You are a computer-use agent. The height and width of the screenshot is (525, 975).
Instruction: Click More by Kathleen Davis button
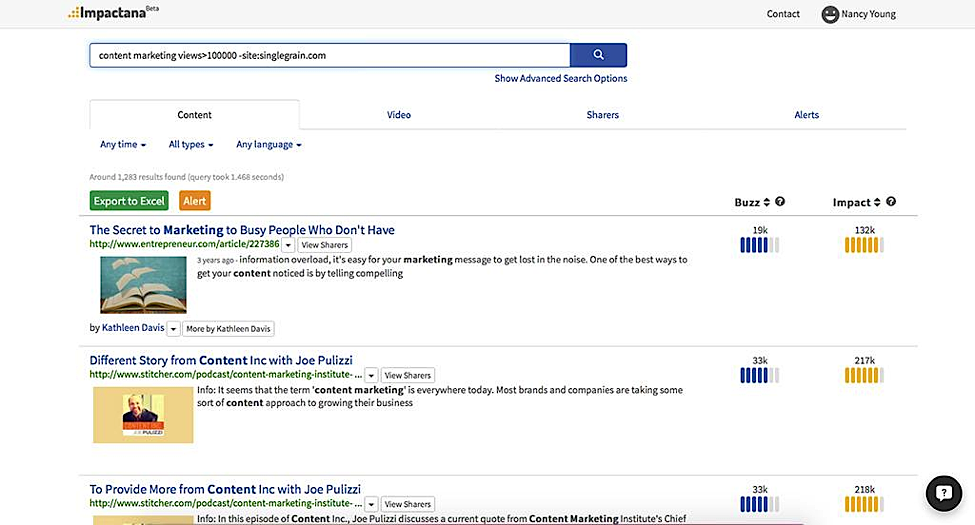(228, 328)
